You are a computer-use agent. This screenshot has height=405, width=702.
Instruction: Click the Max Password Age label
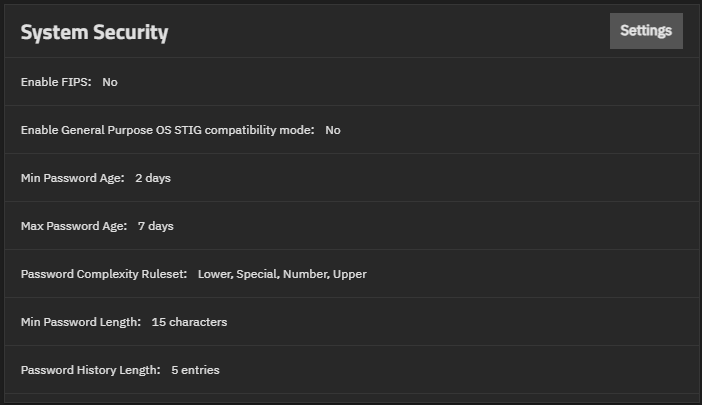tap(74, 226)
